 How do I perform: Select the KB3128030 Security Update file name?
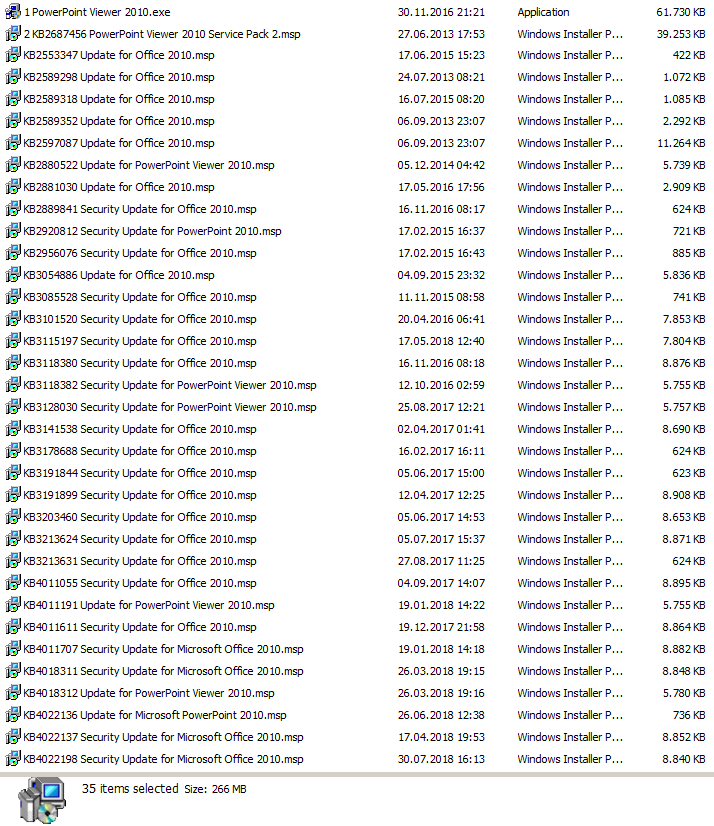[x=169, y=407]
